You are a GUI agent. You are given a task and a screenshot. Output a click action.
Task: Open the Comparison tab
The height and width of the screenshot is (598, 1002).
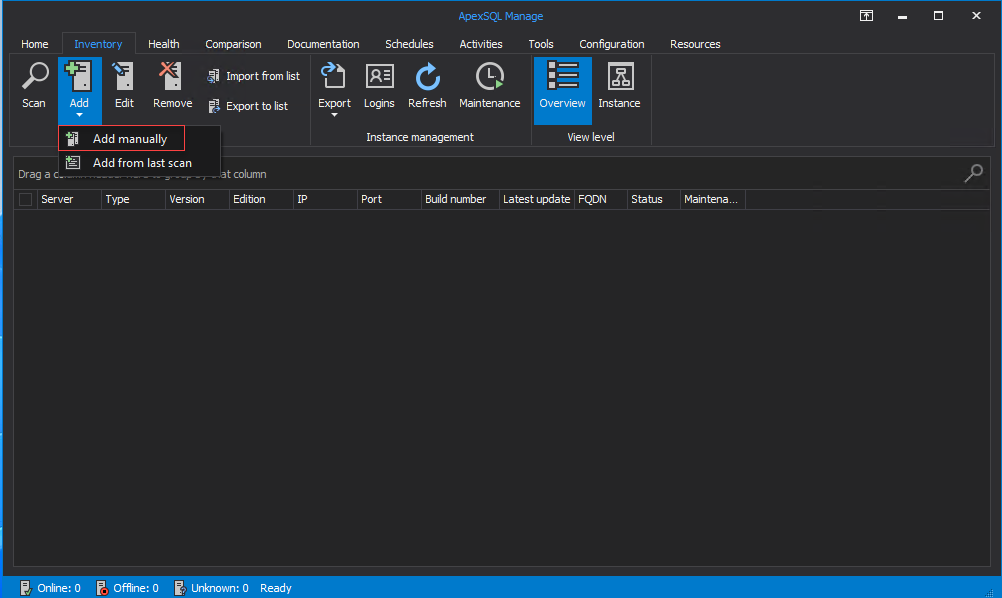point(233,44)
